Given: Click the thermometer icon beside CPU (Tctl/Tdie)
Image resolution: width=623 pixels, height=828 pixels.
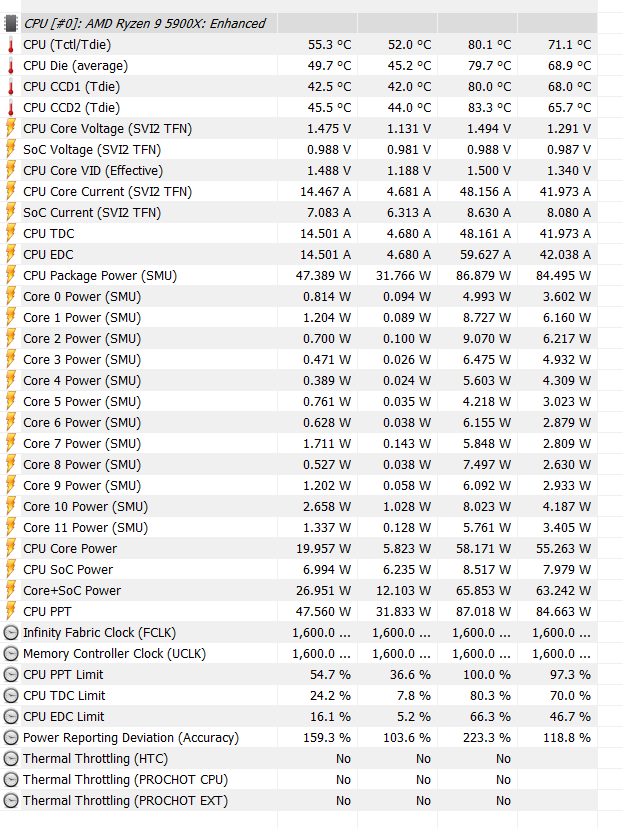Looking at the screenshot, I should (11, 45).
